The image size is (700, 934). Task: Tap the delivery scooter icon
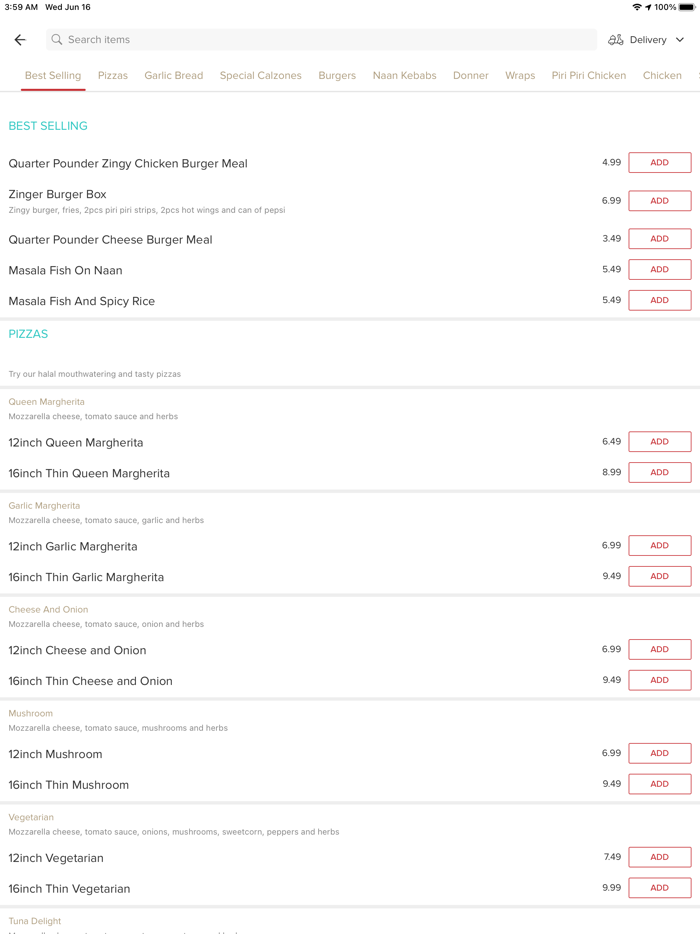coord(616,40)
